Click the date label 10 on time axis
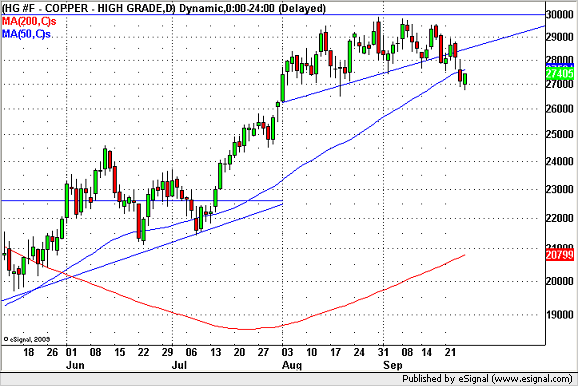Image resolution: width=578 pixels, height=386 pixels. coord(311,352)
